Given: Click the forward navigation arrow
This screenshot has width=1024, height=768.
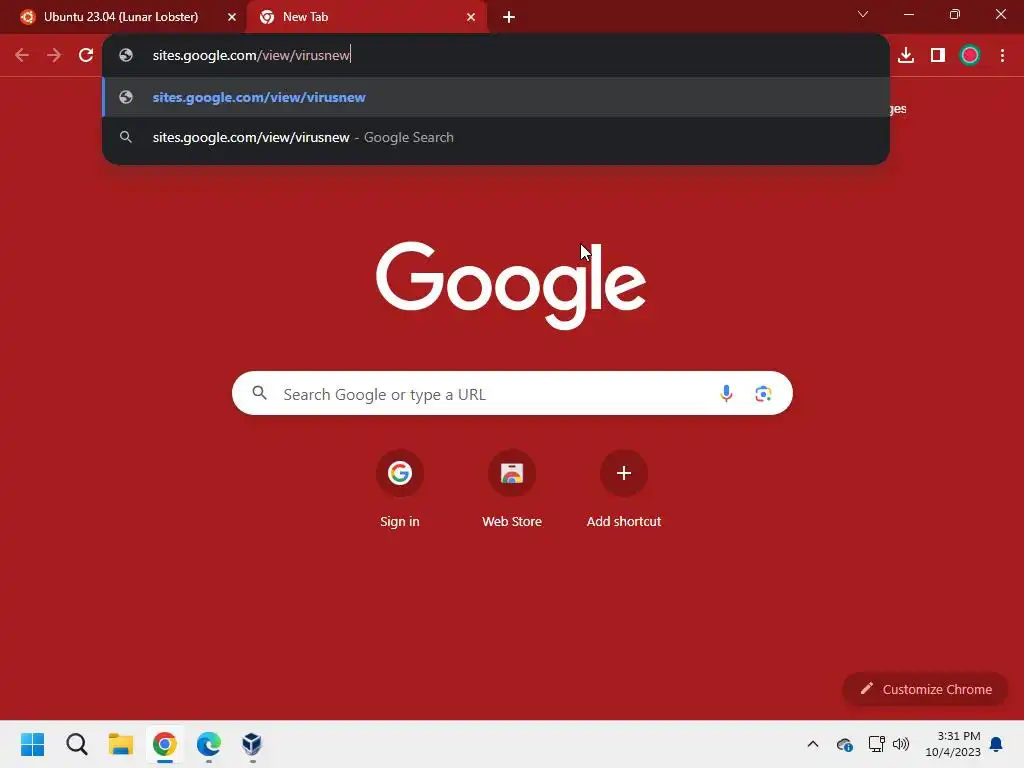Looking at the screenshot, I should [54, 55].
